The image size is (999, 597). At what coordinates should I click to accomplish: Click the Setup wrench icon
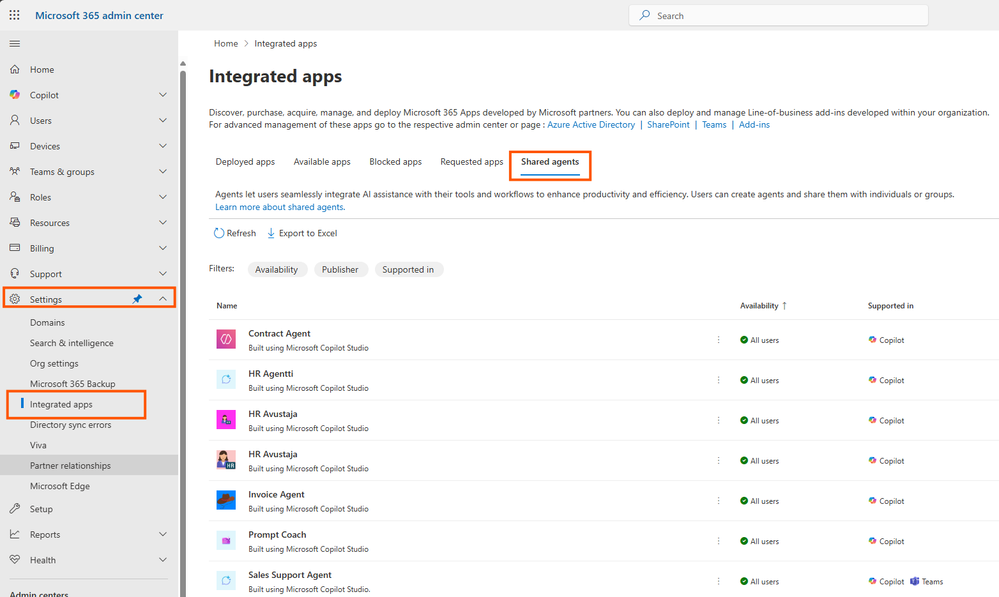(x=15, y=508)
